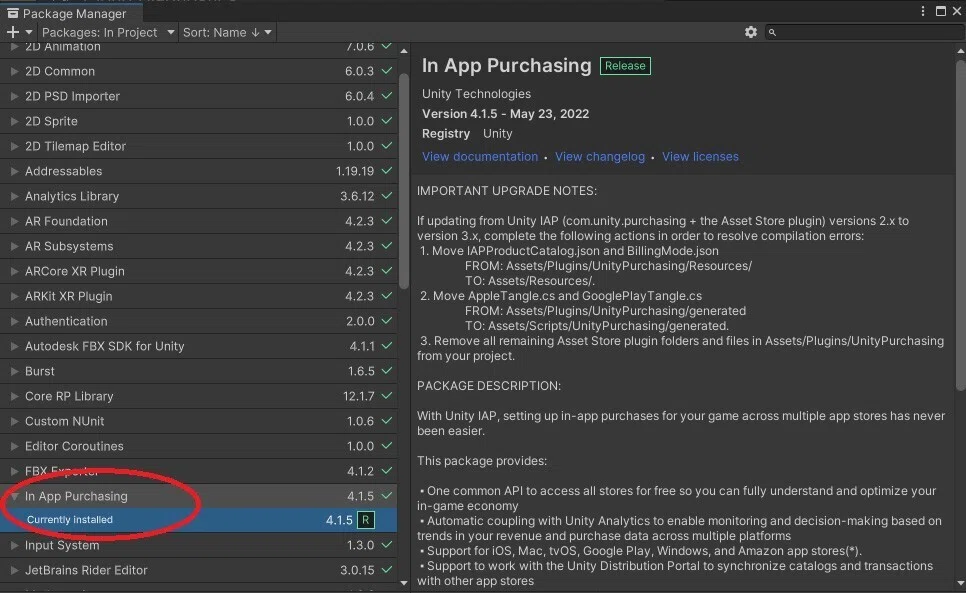Select the ARCore XR Plugin package

(x=198, y=271)
